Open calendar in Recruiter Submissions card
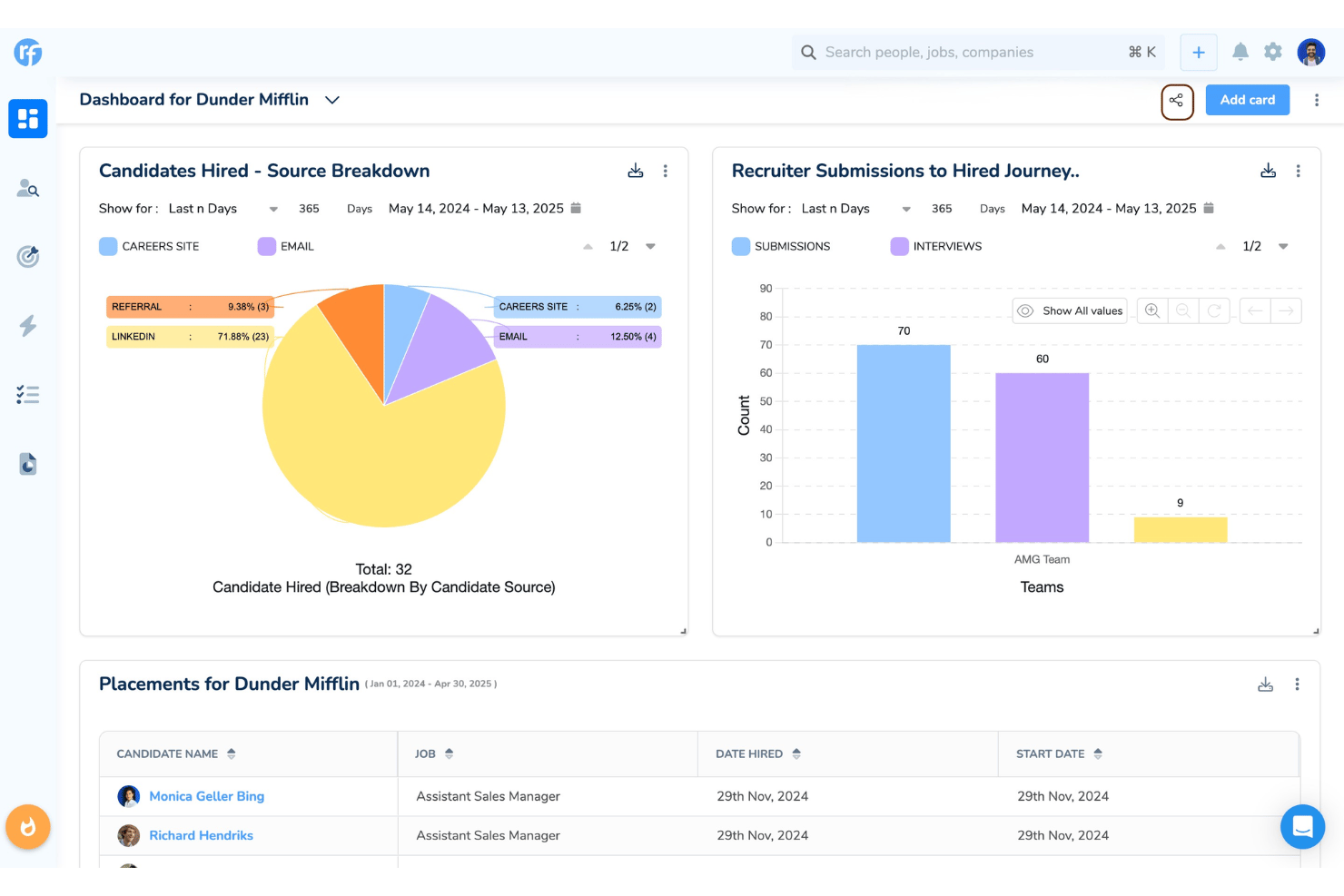This screenshot has height=896, width=1344. point(1209,208)
